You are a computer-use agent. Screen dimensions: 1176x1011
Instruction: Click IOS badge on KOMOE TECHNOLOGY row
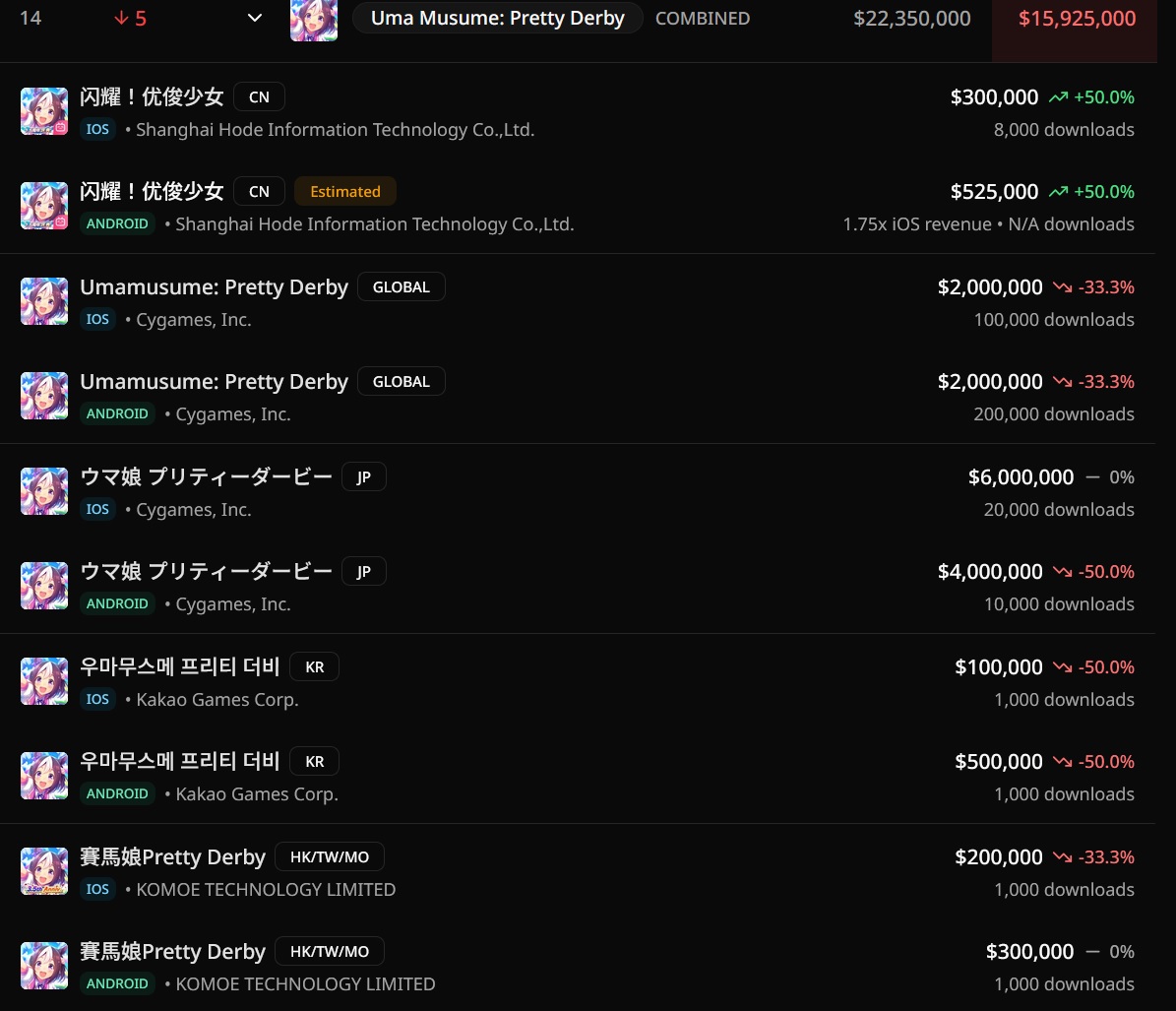pos(97,889)
